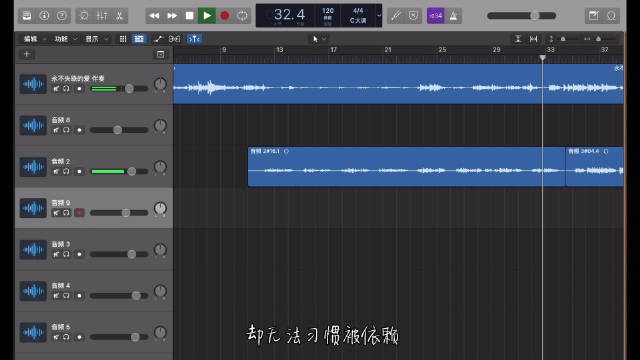Open the Inspector info icon
The width and height of the screenshot is (640, 360).
pyautogui.click(x=44, y=16)
